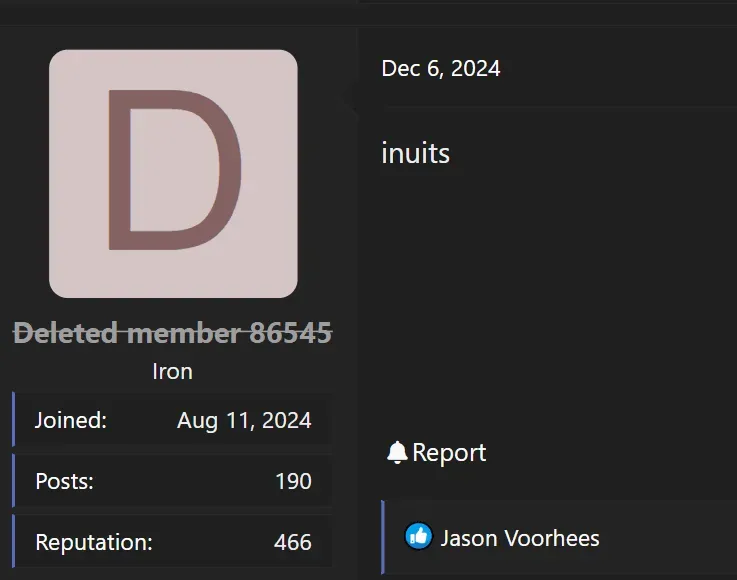Click the post text 'inuits'
Image resolution: width=737 pixels, height=580 pixels.
[x=416, y=153]
